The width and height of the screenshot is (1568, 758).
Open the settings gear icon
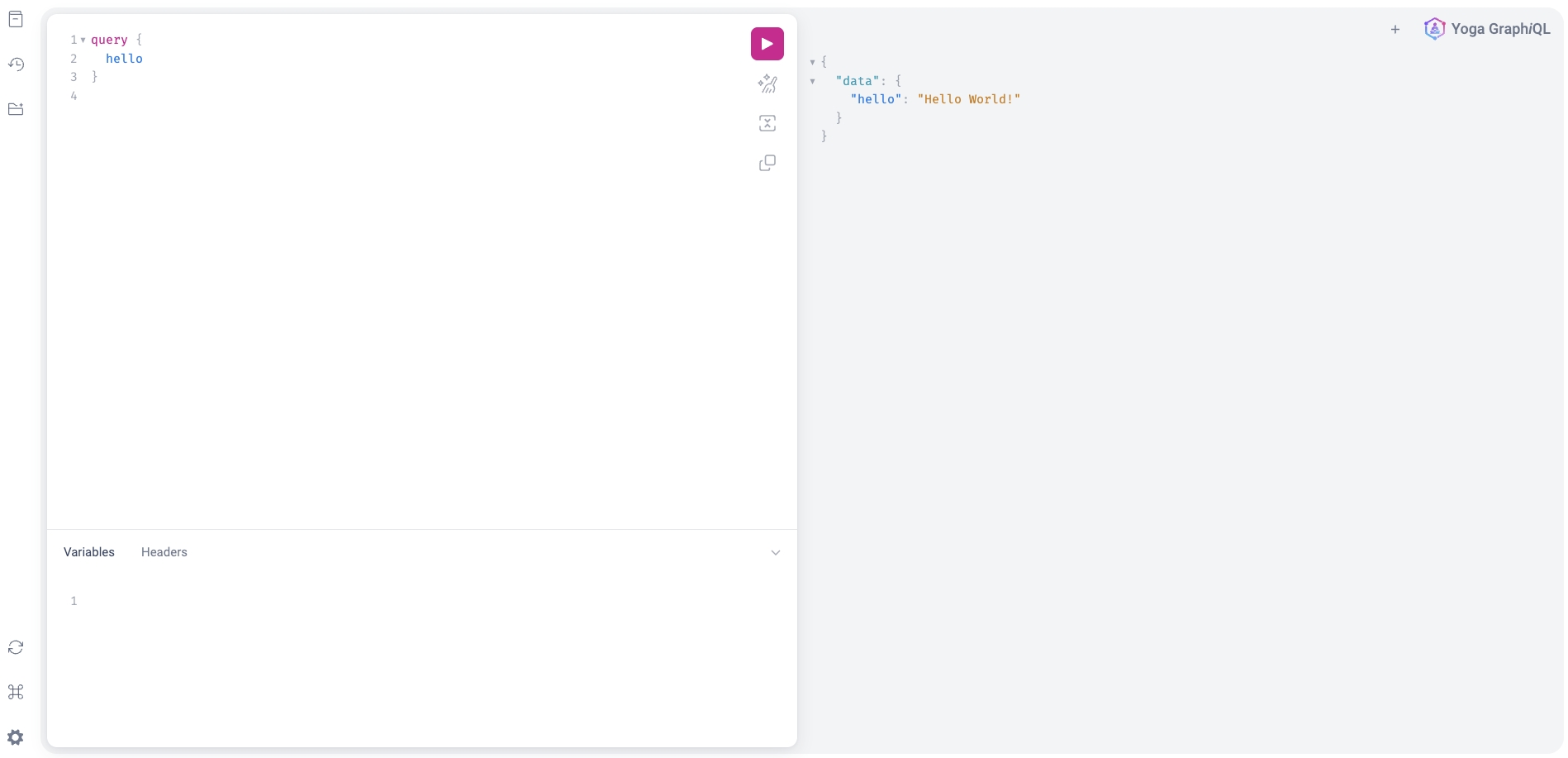tap(16, 737)
